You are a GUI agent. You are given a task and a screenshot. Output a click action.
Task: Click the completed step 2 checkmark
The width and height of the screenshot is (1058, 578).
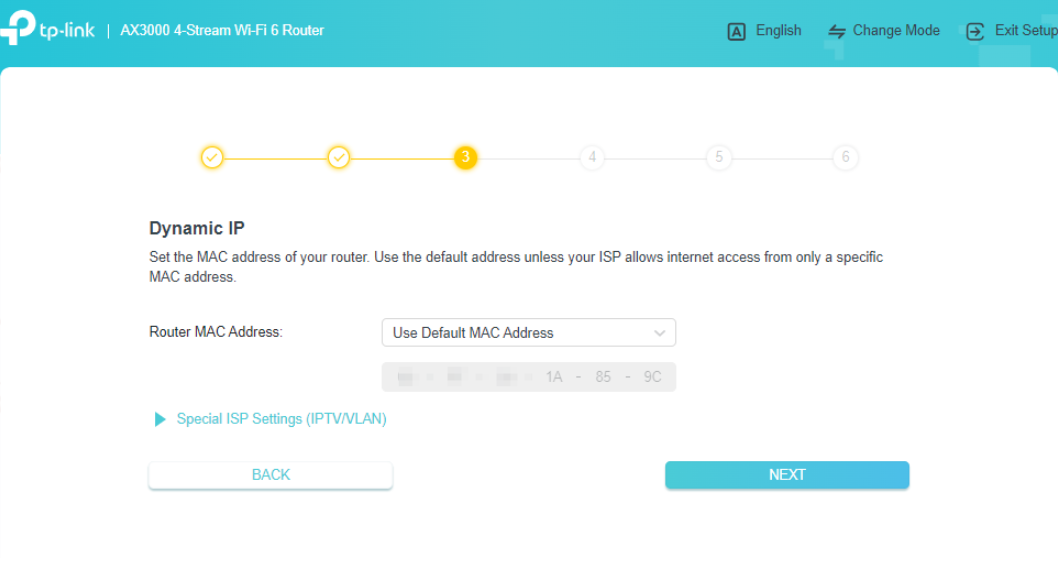(338, 157)
